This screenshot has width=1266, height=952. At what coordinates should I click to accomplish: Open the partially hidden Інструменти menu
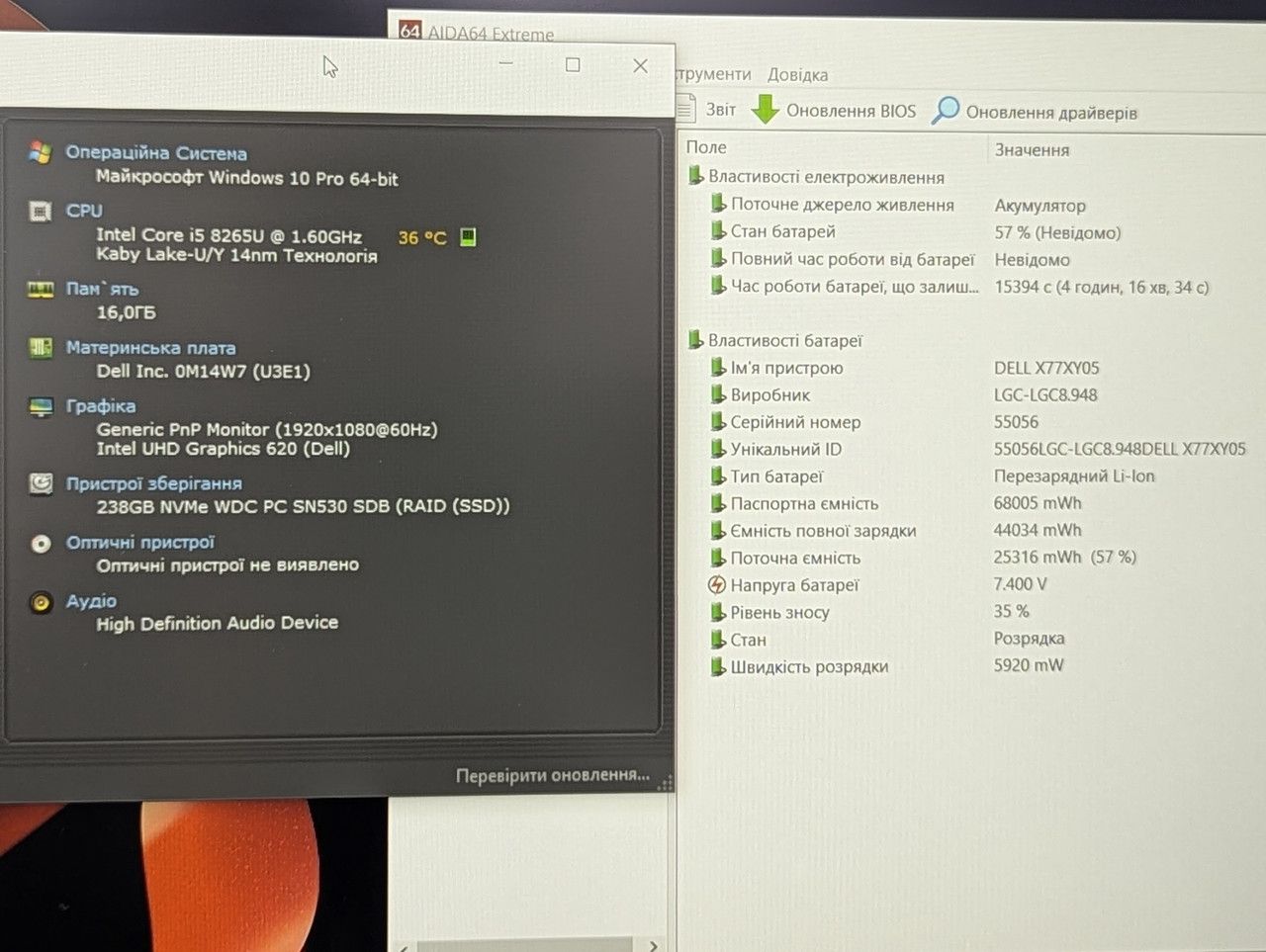pyautogui.click(x=714, y=74)
